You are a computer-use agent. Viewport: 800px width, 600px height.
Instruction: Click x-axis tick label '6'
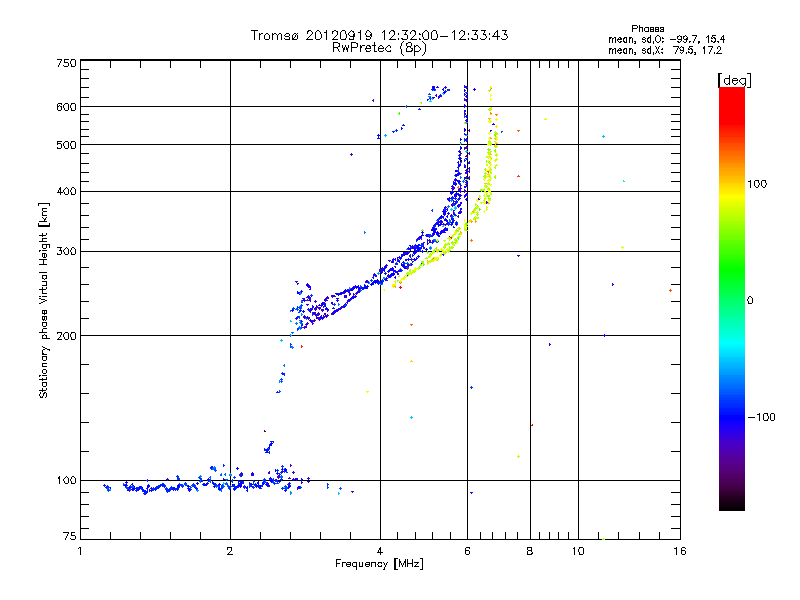[x=467, y=551]
